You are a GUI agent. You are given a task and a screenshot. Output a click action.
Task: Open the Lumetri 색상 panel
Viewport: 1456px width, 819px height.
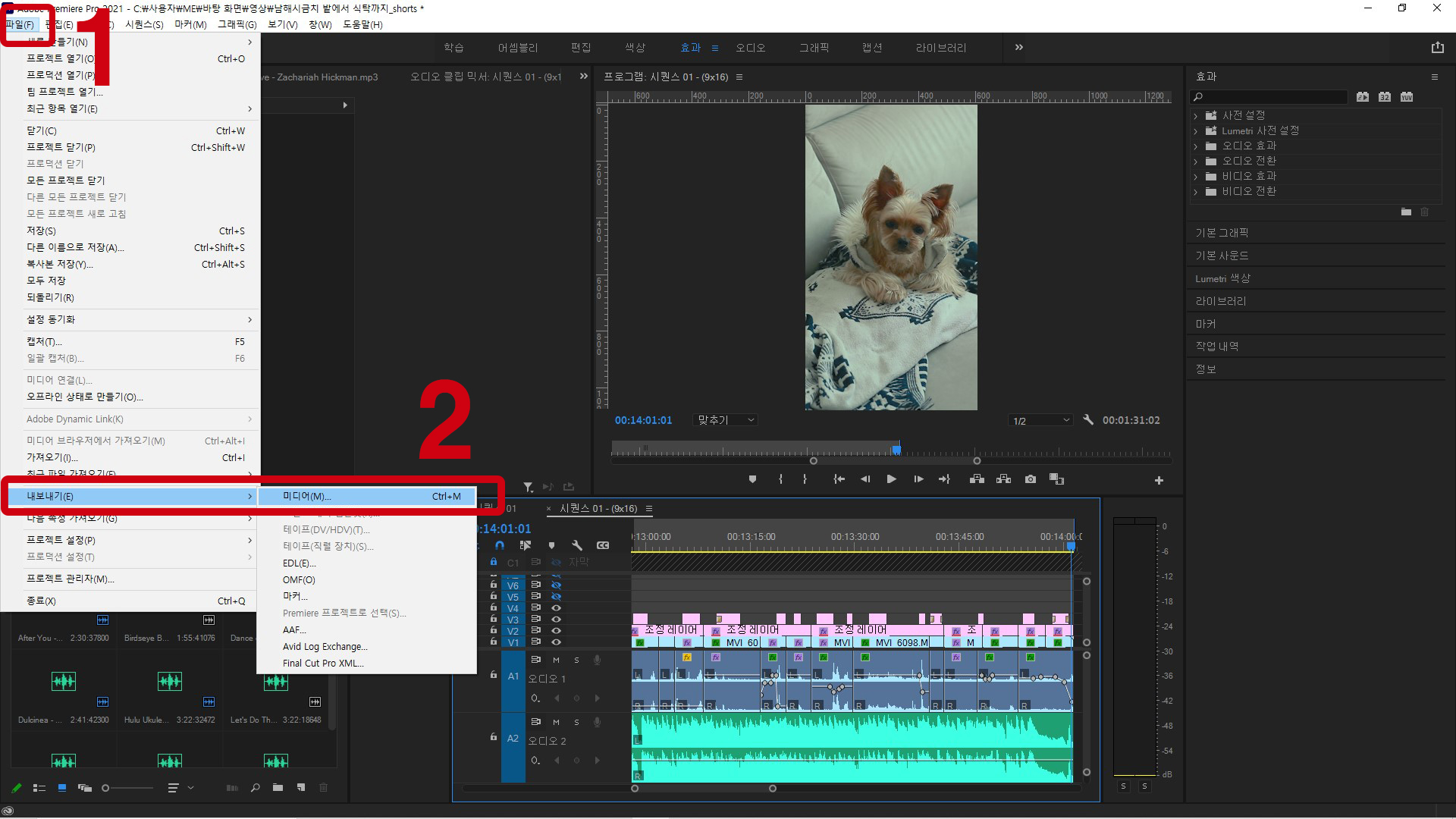(x=1222, y=278)
